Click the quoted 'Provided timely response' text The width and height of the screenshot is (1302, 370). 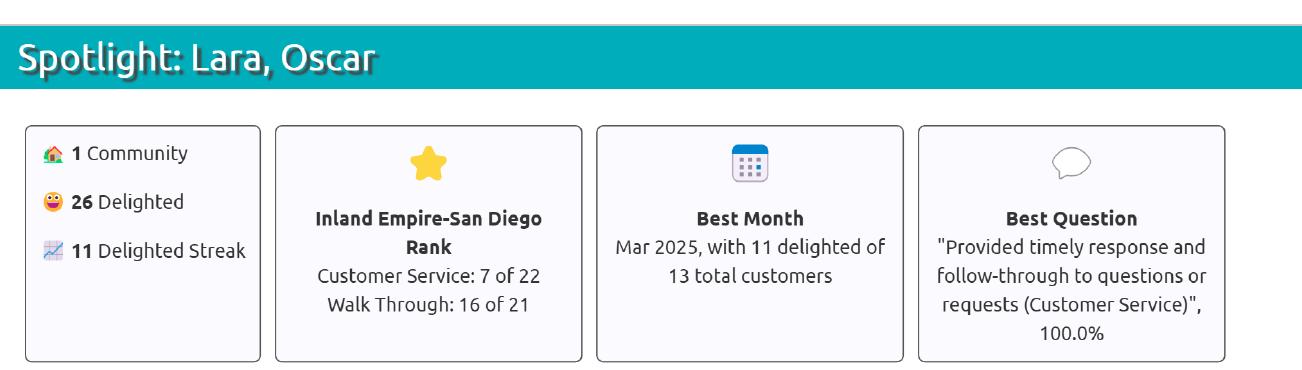(1071, 276)
